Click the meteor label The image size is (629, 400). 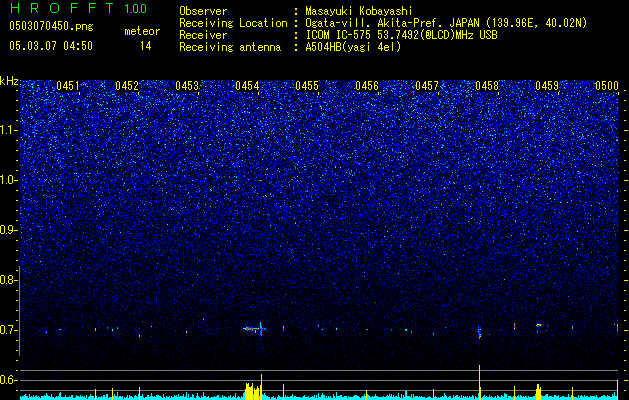(142, 31)
